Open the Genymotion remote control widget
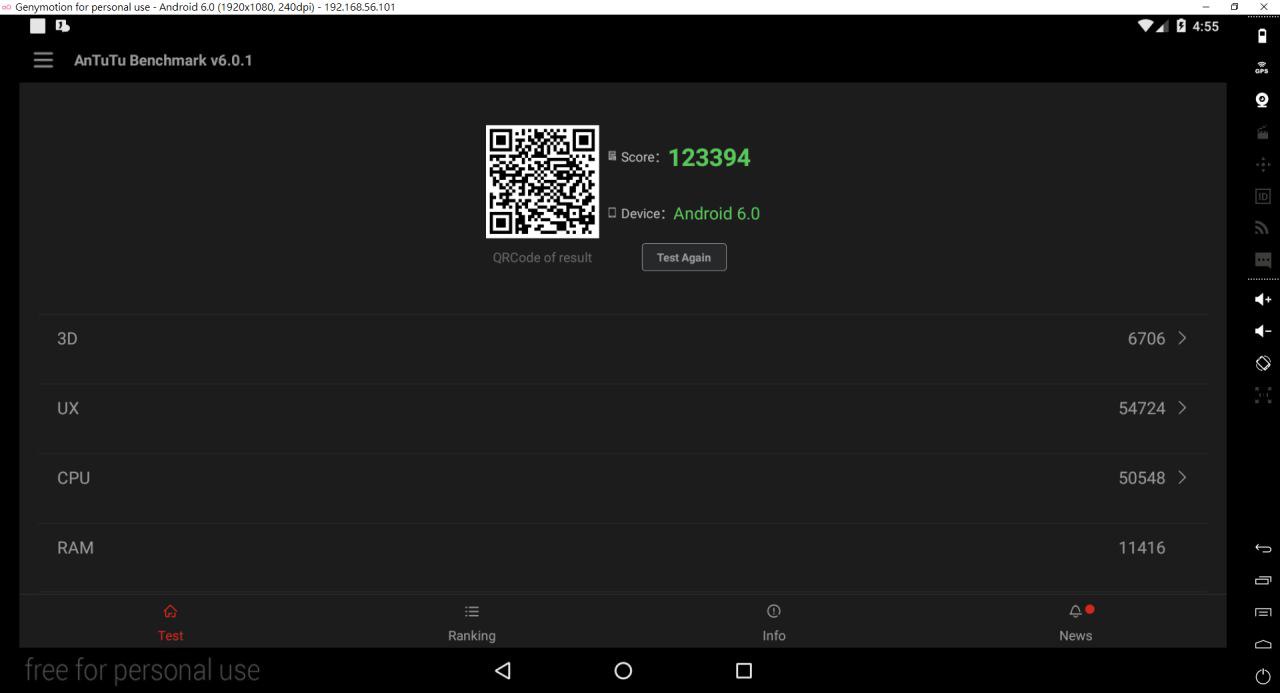 point(1262,165)
